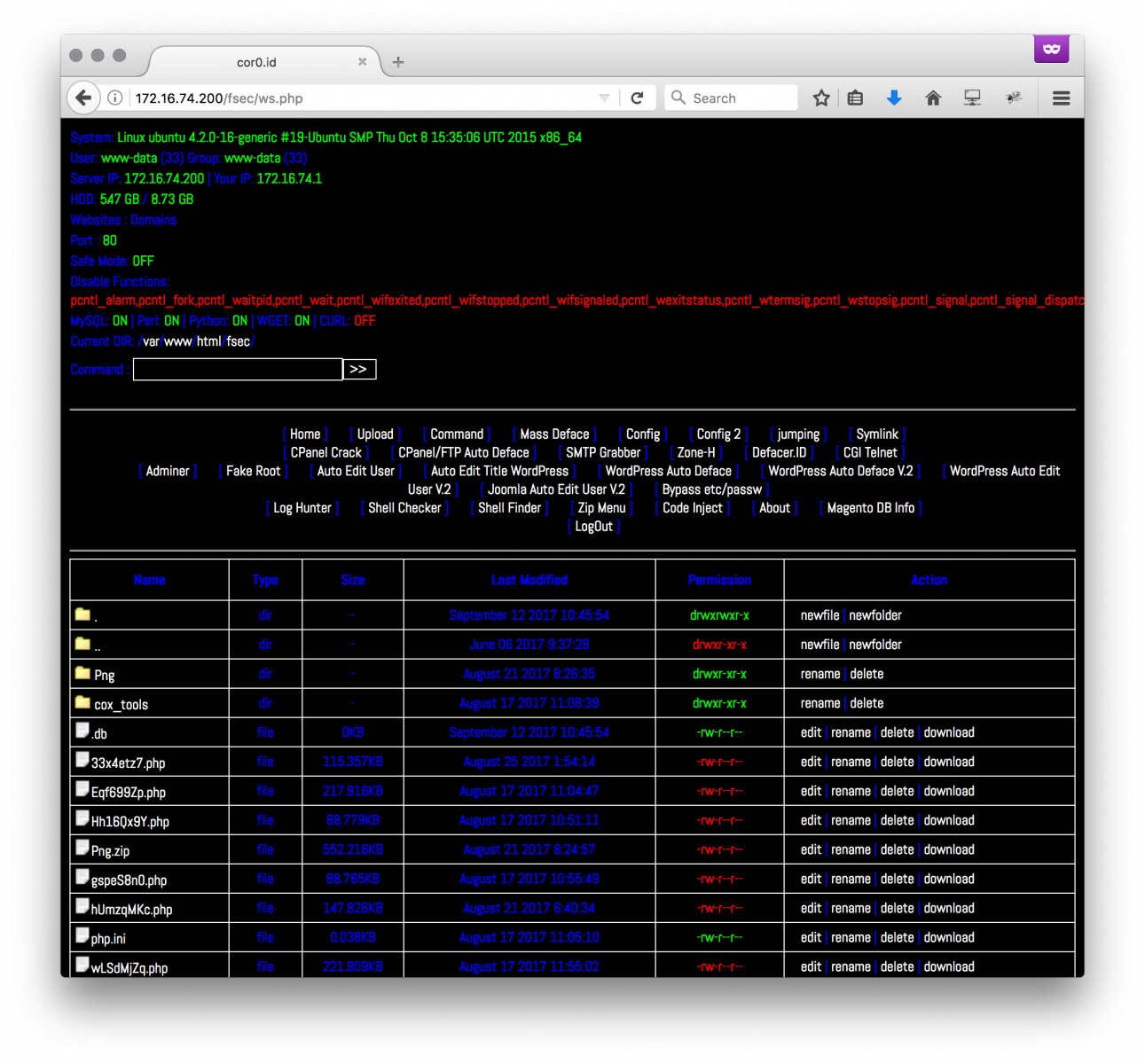Click newfolder in the top directory row
Image resolution: width=1145 pixels, height=1064 pixels.
pos(875,614)
